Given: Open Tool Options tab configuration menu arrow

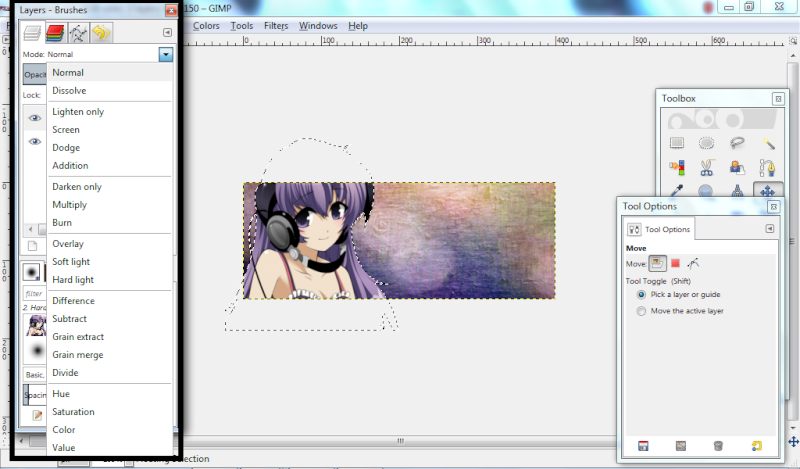Looking at the screenshot, I should tap(770, 229).
